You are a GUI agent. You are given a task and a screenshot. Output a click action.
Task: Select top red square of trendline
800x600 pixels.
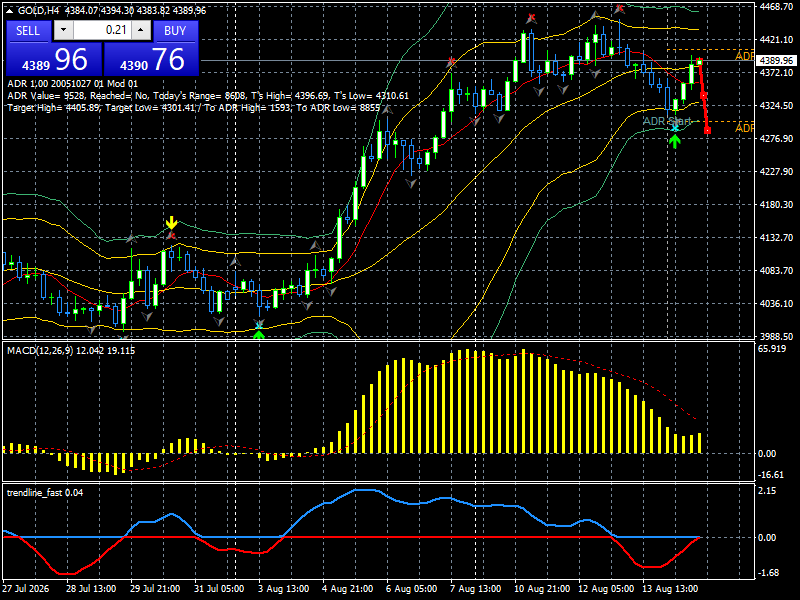point(699,62)
